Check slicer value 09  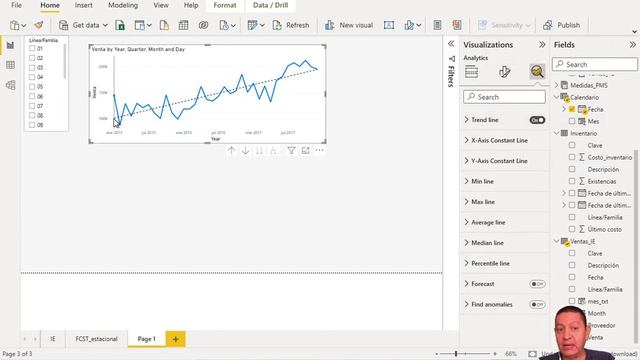point(32,125)
